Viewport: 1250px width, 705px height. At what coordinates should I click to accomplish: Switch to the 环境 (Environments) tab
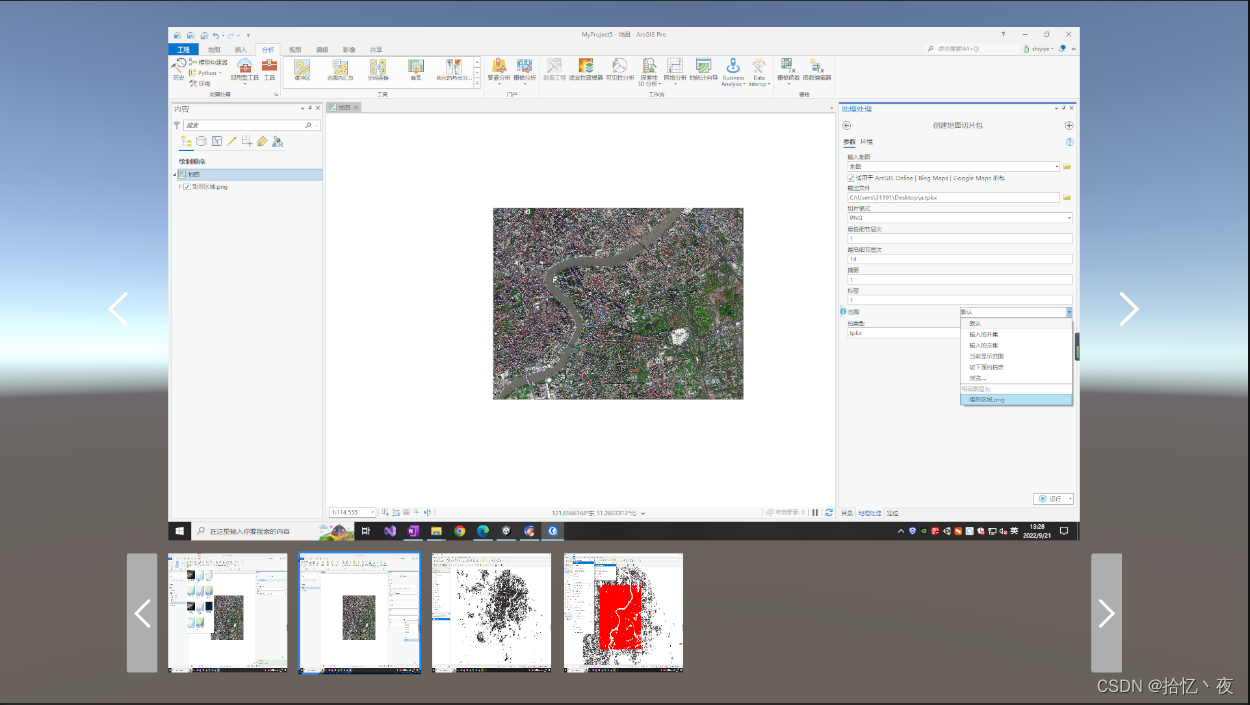click(x=866, y=142)
